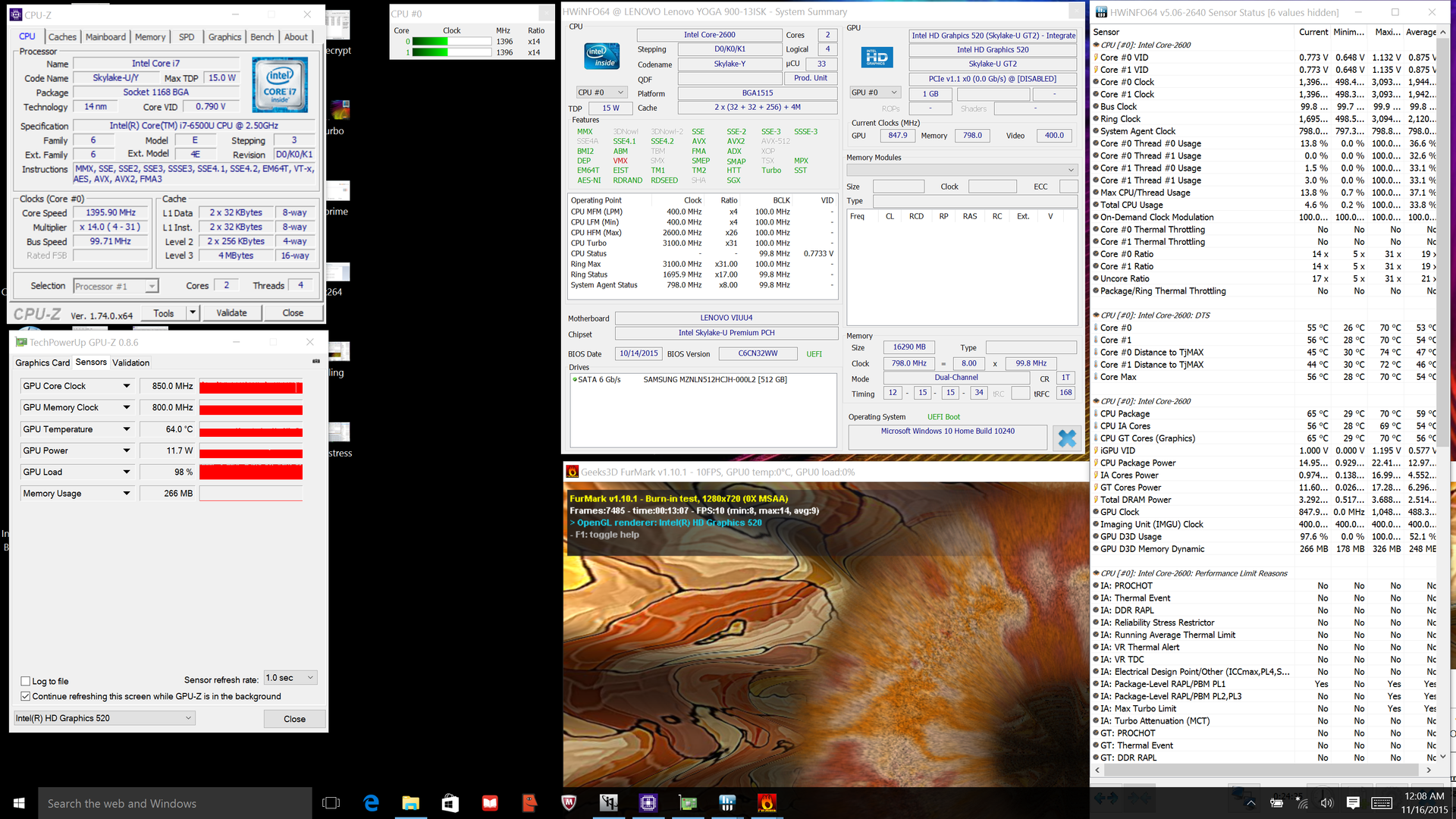
Task: Switch to the Graphics Card tab in GPU-Z
Action: tap(42, 362)
